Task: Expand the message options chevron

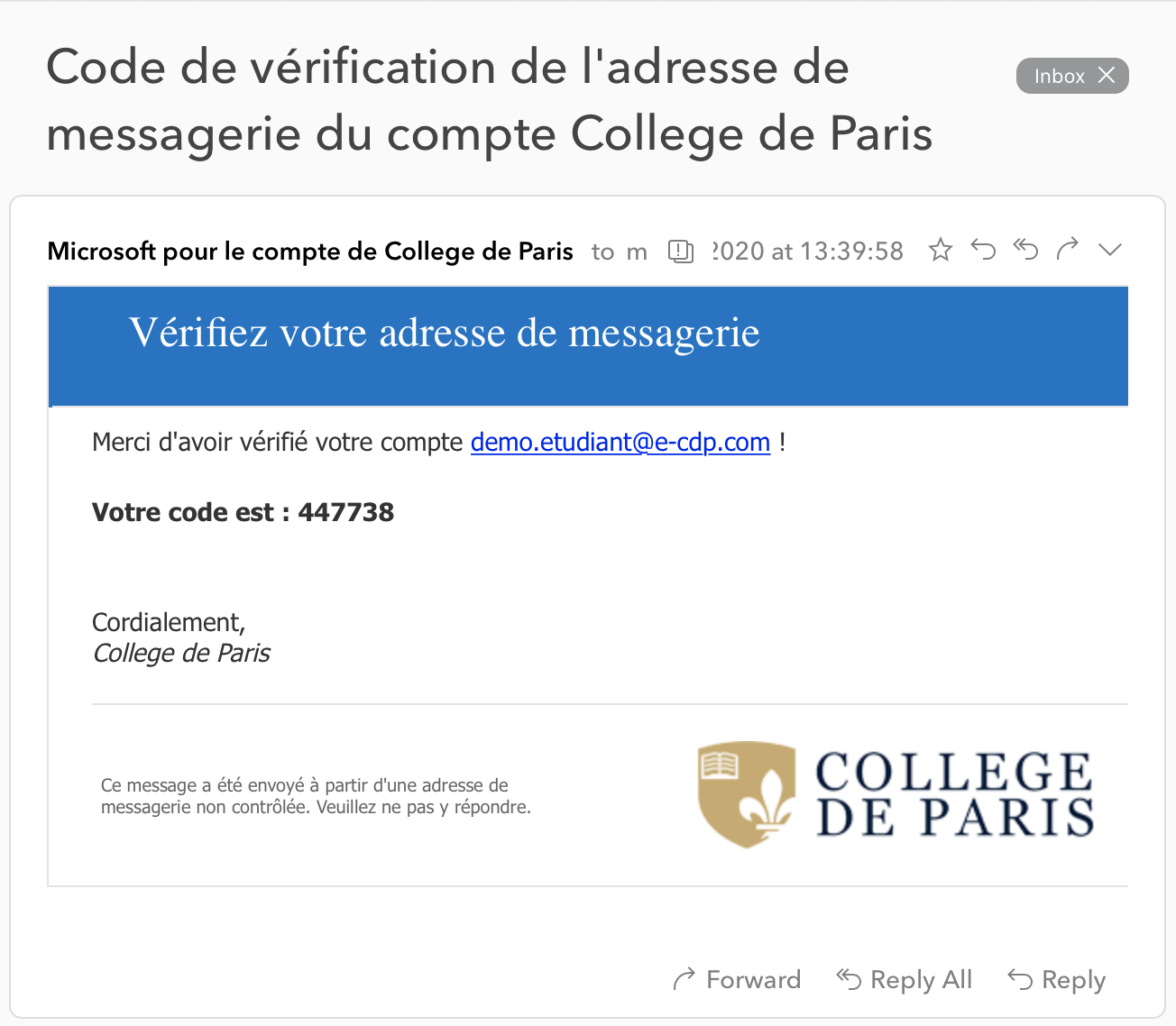Action: coord(1110,250)
